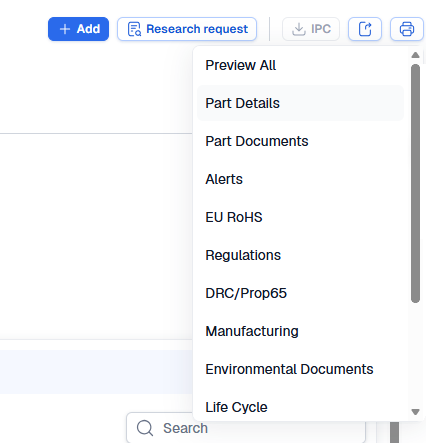
Task: Click the scrollbar up arrow in menu
Action: pyautogui.click(x=415, y=55)
